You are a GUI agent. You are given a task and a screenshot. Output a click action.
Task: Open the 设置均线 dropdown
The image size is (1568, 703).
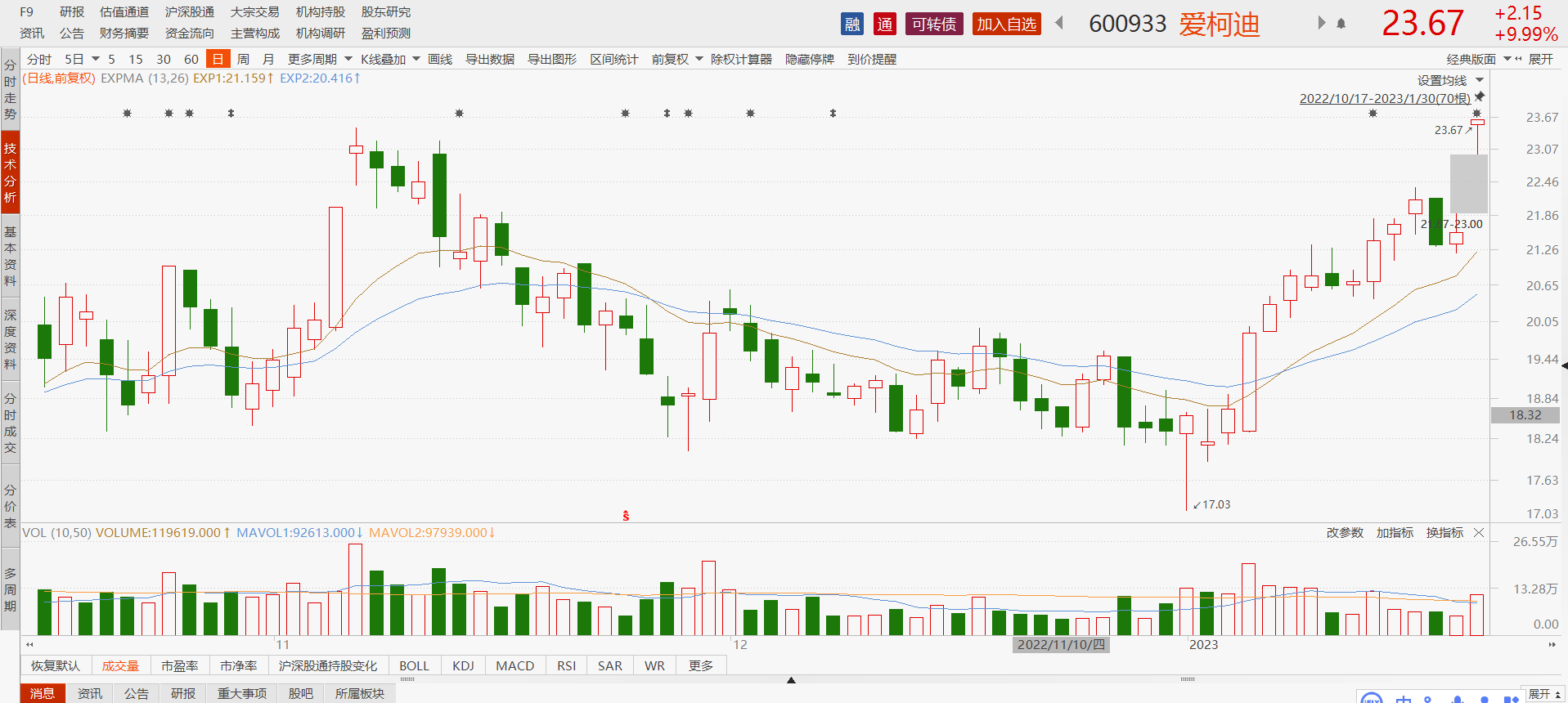point(1480,80)
